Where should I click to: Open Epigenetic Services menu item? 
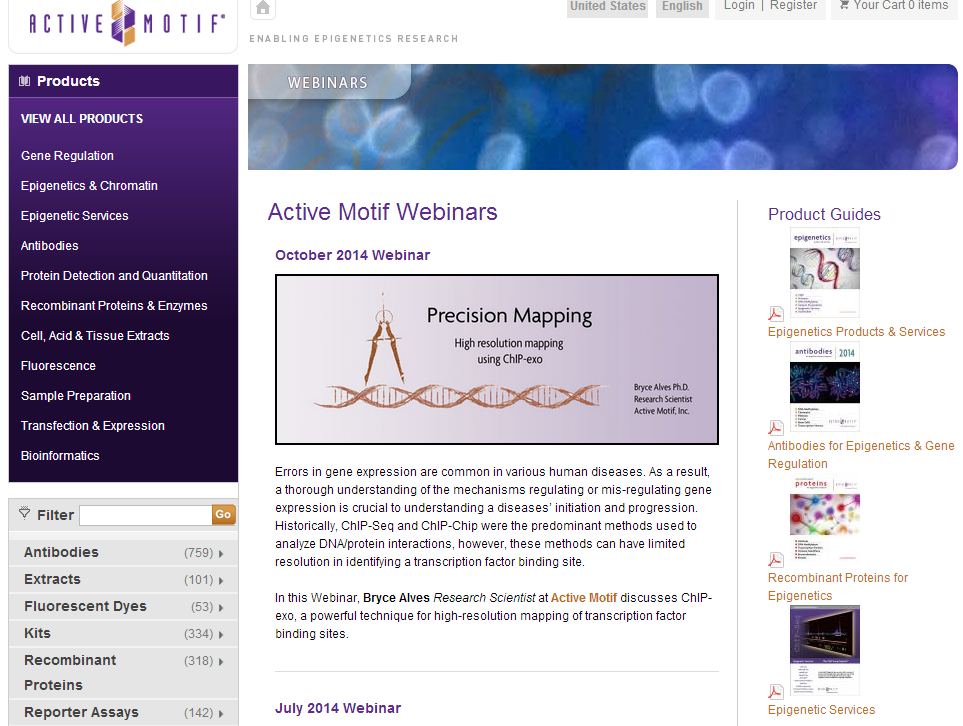tap(74, 216)
